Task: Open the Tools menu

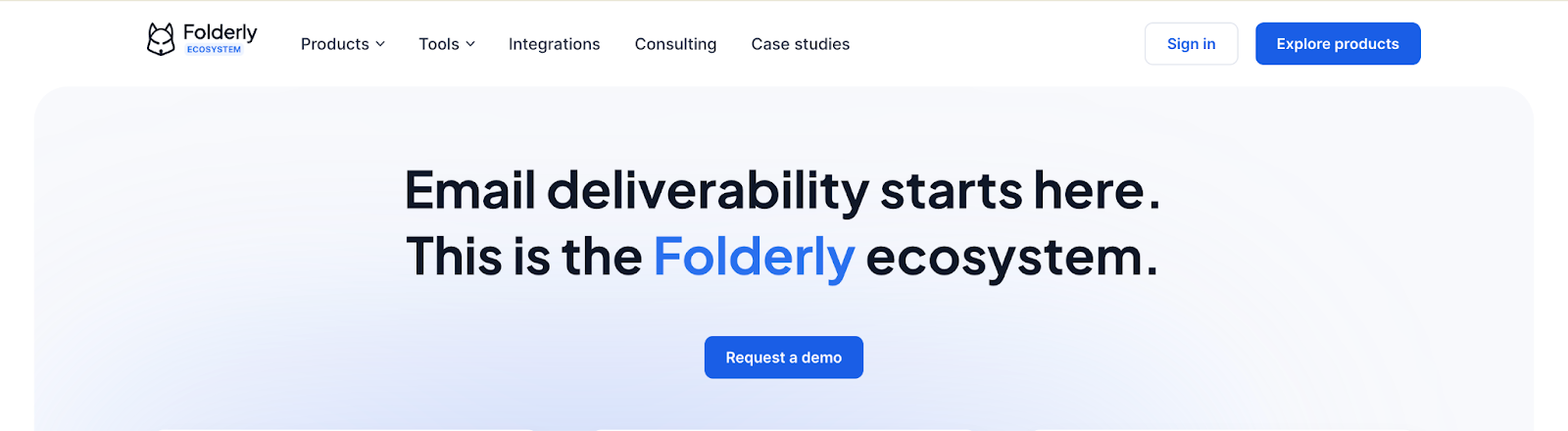Action: pos(438,44)
